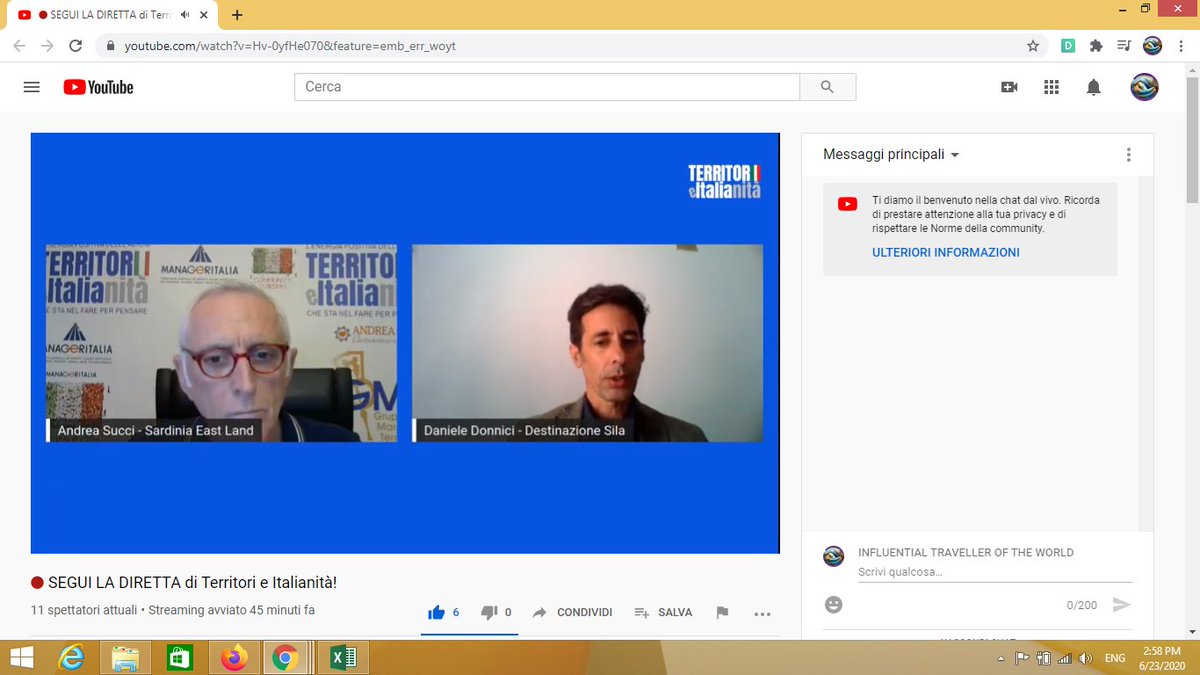Open the Chrome media controls icon
Screen dimensions: 1200x675
tap(1124, 45)
